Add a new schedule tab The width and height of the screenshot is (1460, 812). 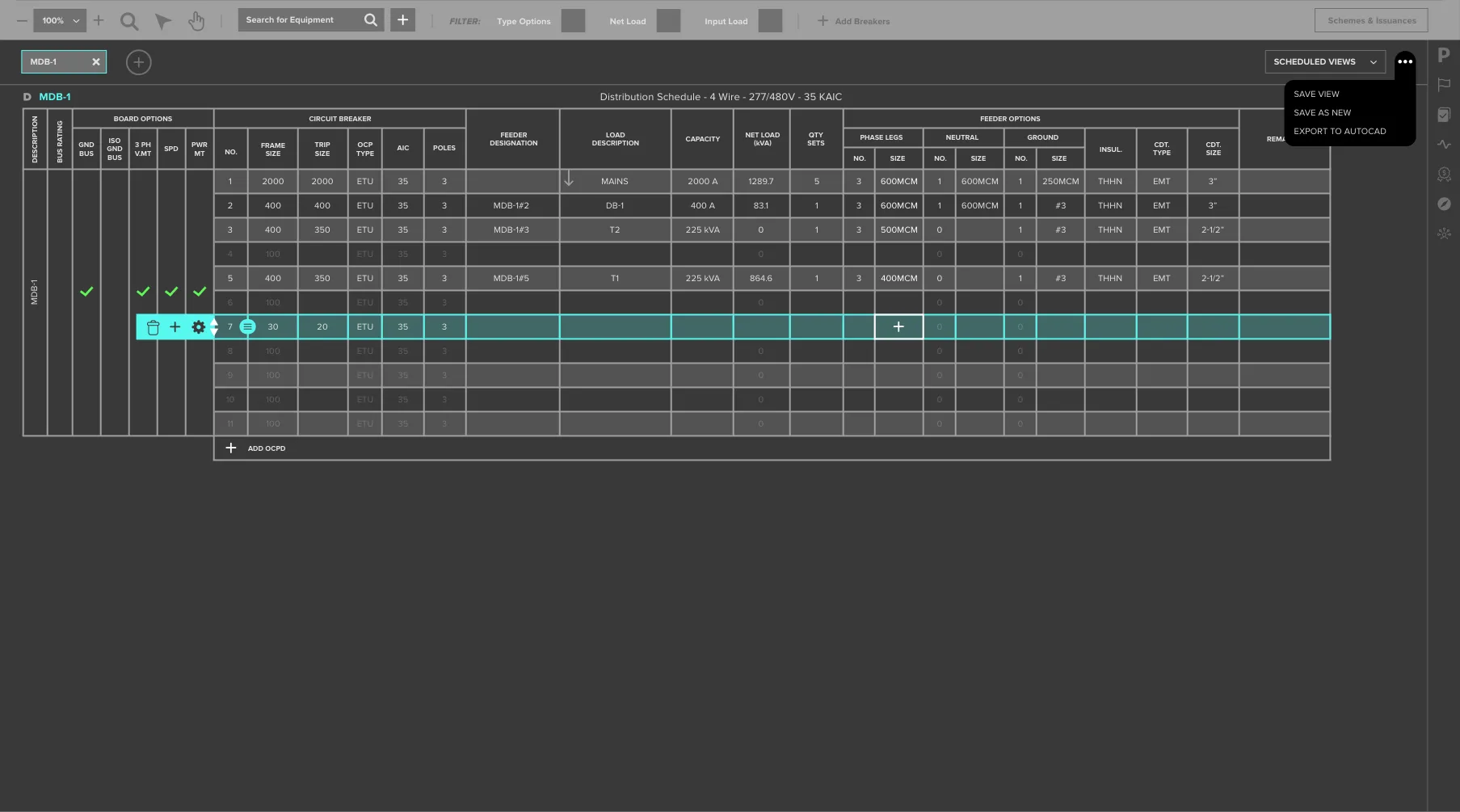tap(139, 62)
